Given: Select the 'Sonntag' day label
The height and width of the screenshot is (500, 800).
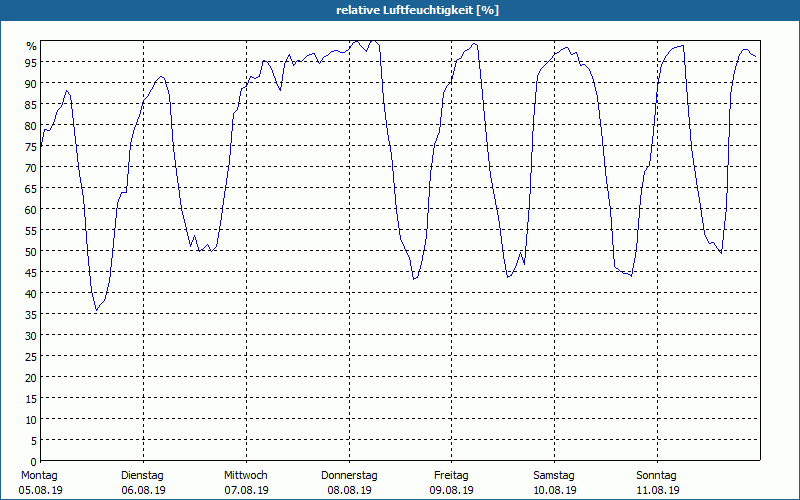Looking at the screenshot, I should [x=657, y=475].
